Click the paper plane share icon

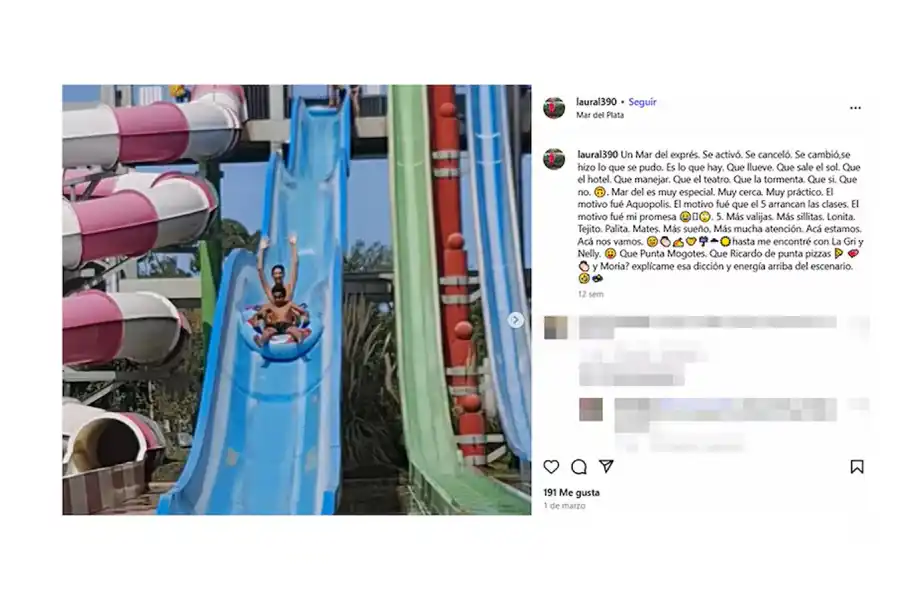click(606, 466)
